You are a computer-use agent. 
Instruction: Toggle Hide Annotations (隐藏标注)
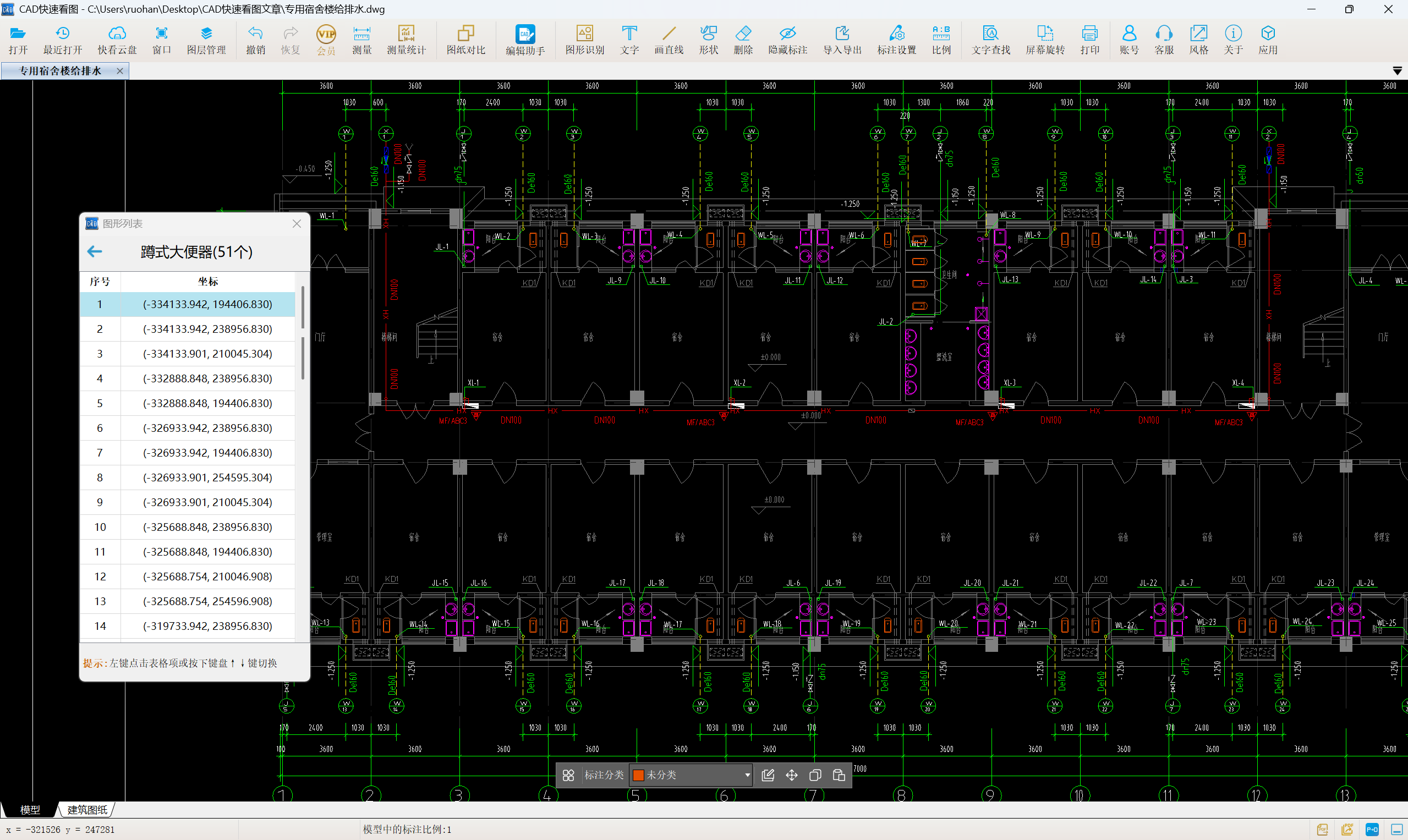[x=787, y=40]
